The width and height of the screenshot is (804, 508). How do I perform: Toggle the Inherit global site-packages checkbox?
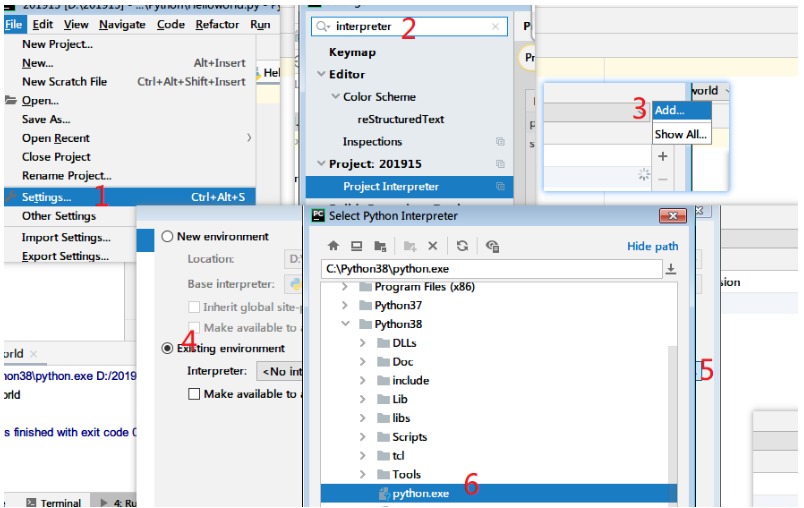pos(194,307)
